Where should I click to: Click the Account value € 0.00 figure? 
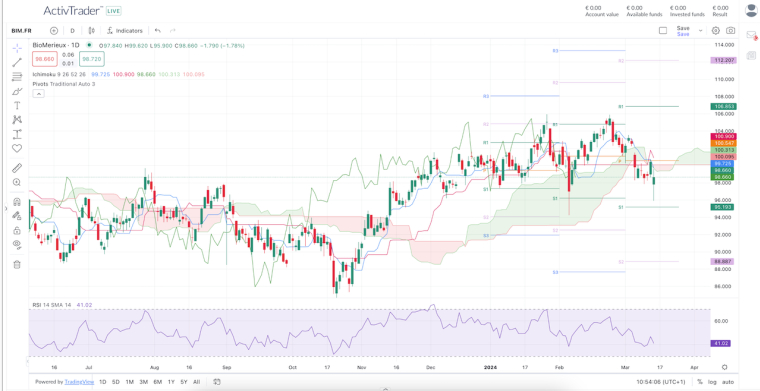click(x=593, y=8)
